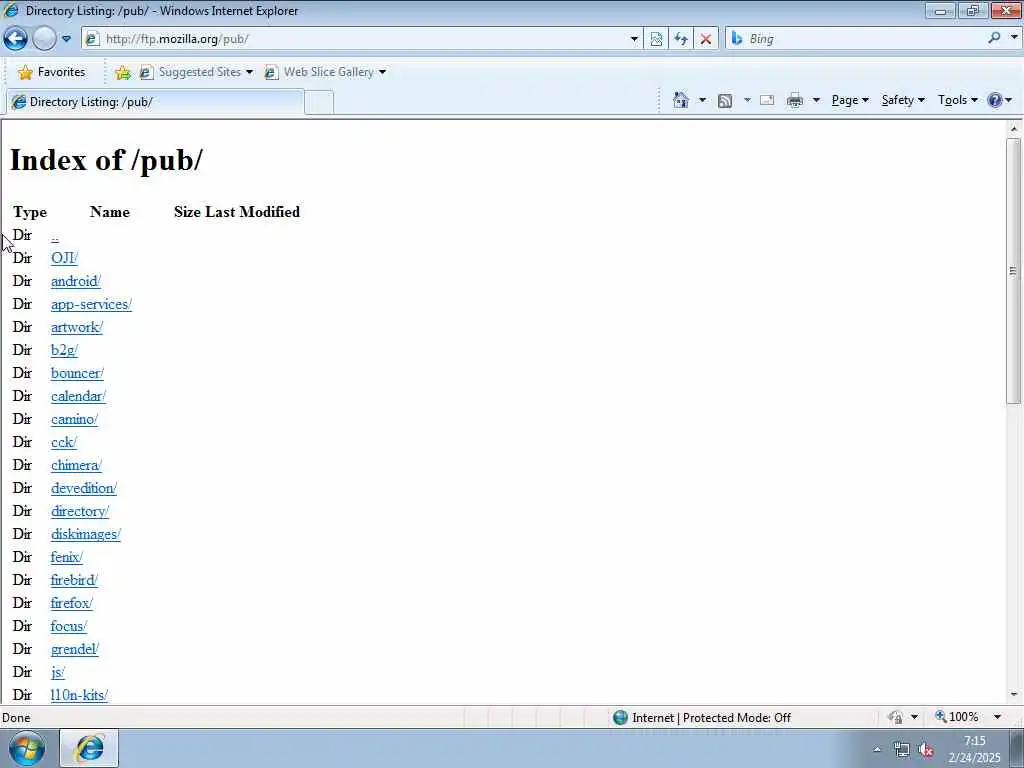Open the js/ directory link

tap(57, 672)
